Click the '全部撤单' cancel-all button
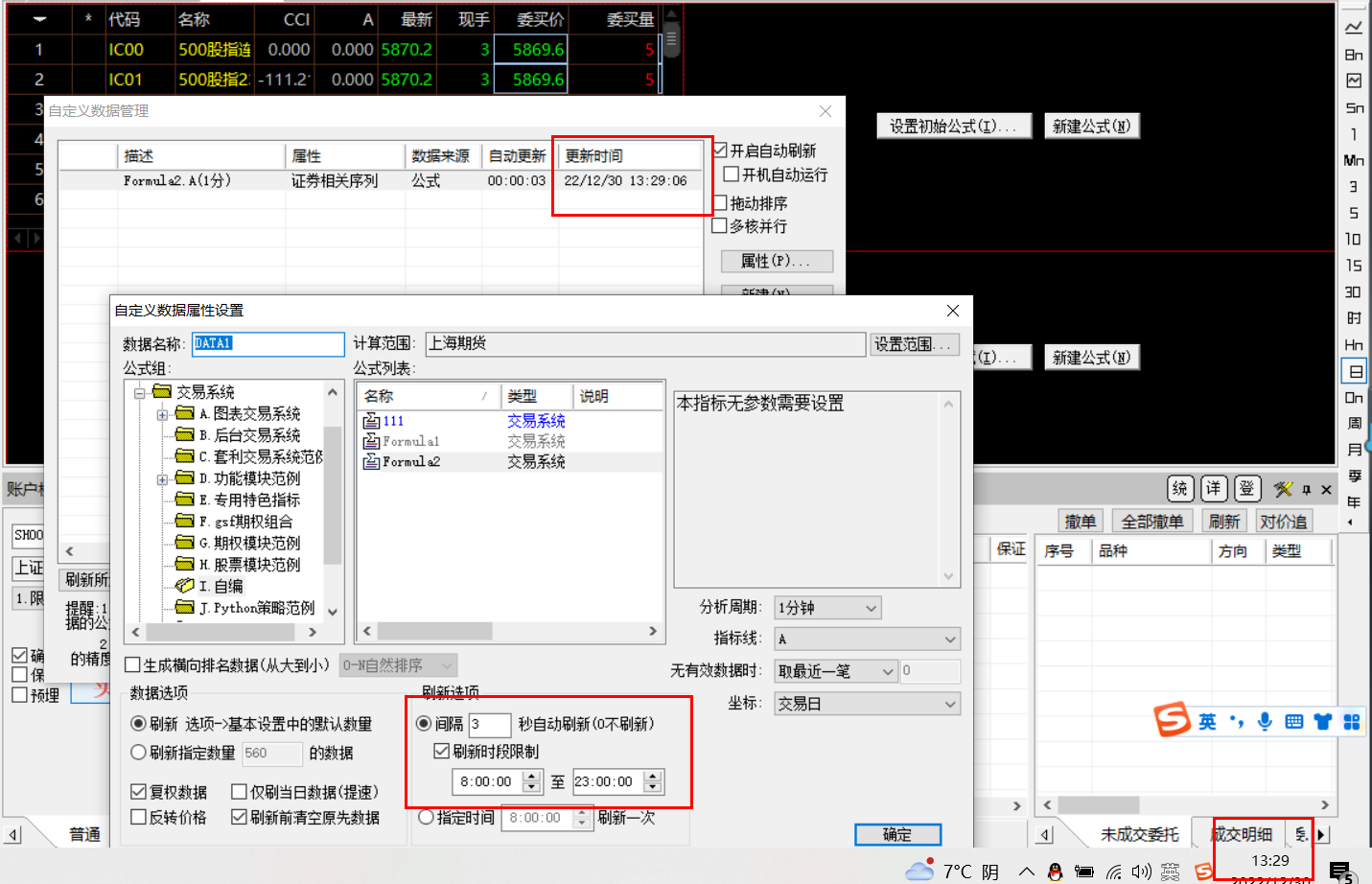 1154,522
